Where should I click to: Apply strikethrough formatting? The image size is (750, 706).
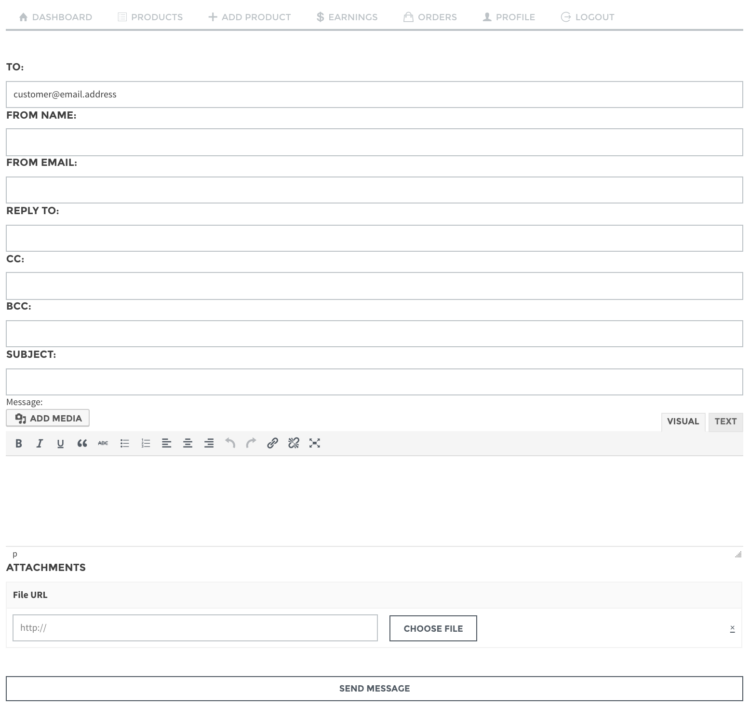[x=102, y=443]
